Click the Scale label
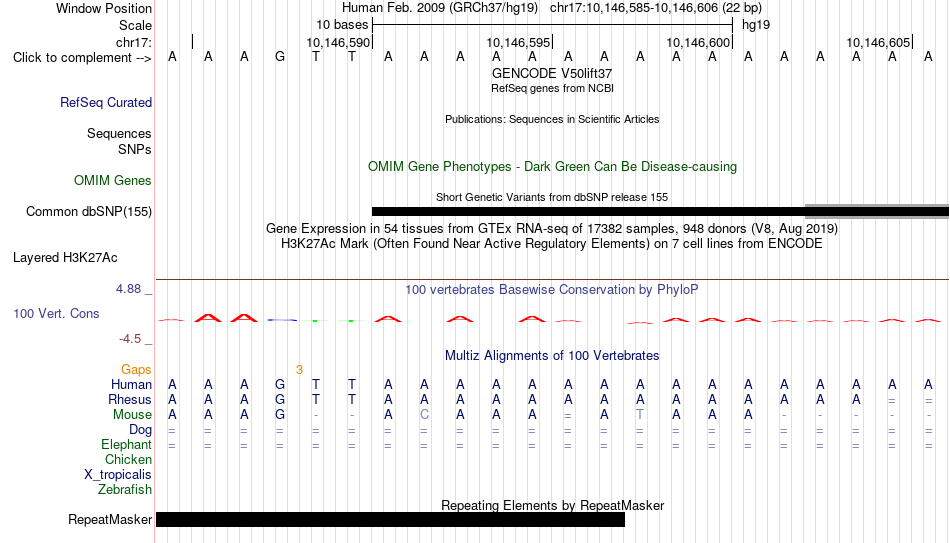Viewport: 950px width, 543px height. click(135, 25)
